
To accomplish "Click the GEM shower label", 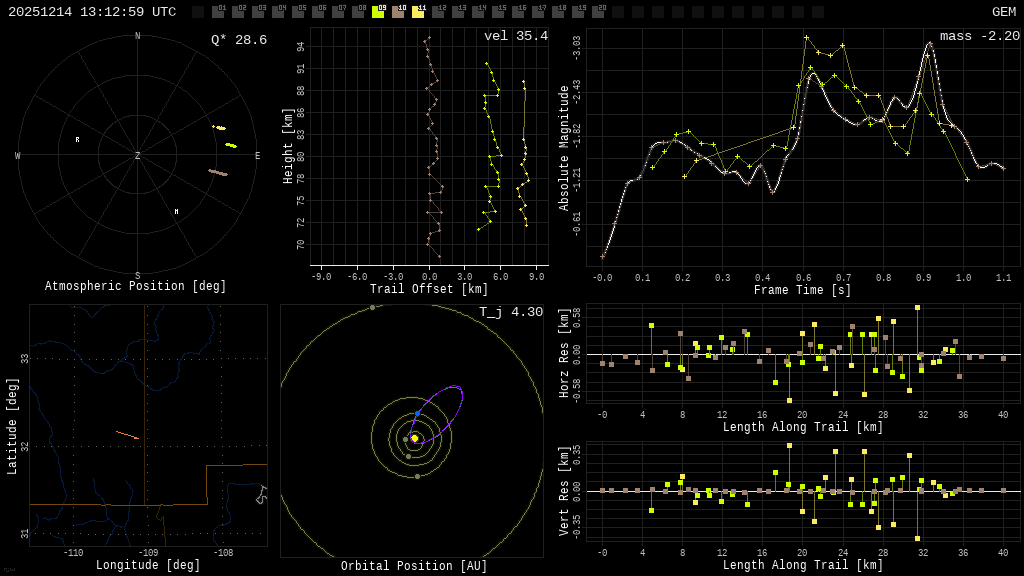I will (1003, 12).
